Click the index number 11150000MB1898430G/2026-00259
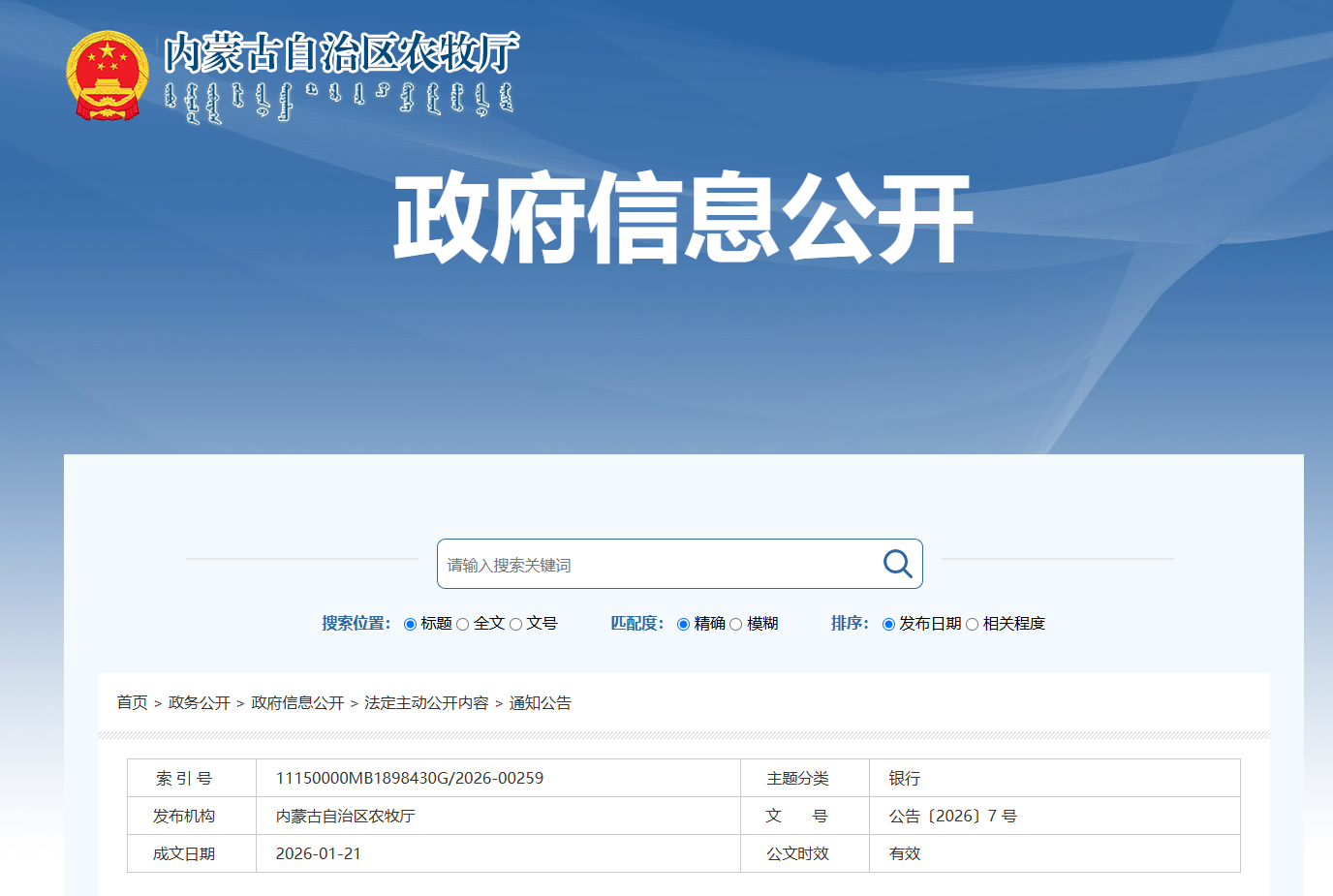The width and height of the screenshot is (1333, 896). (409, 778)
